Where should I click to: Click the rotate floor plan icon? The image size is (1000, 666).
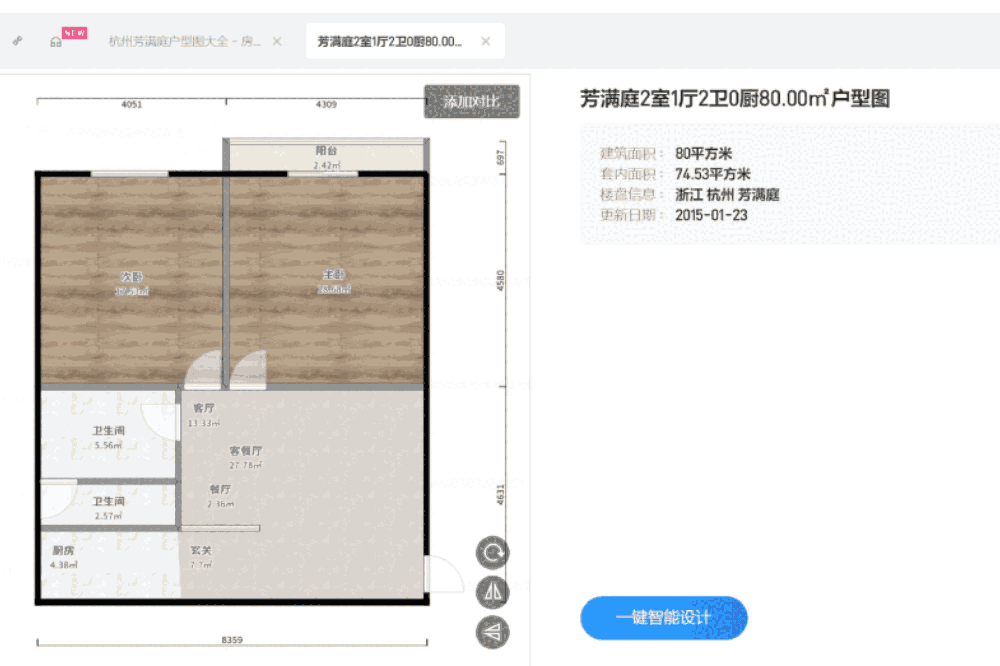click(x=490, y=553)
